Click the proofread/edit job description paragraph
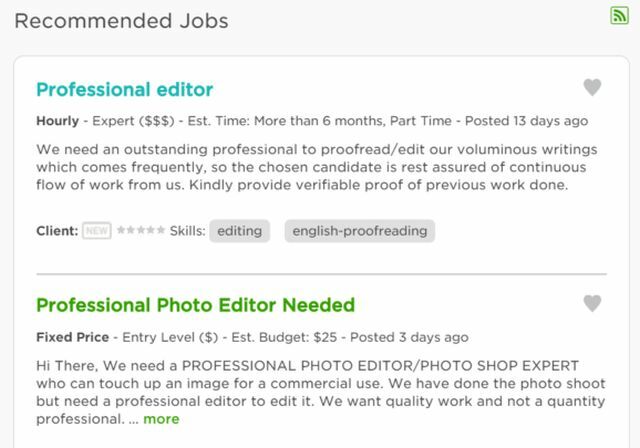The image size is (640, 448). click(x=317, y=167)
